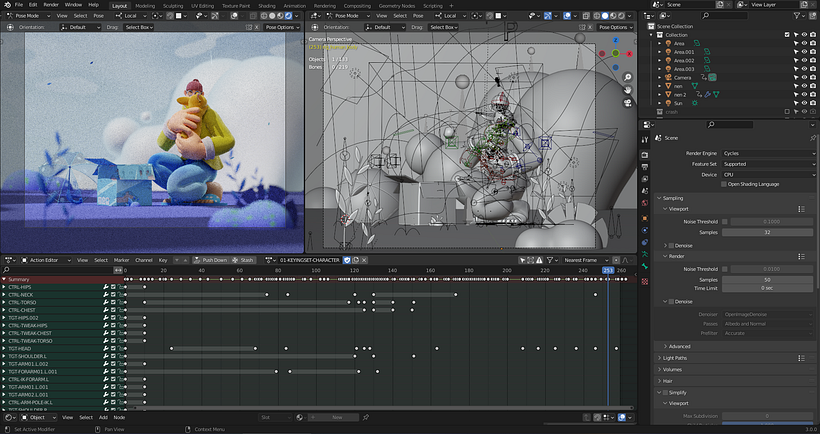Click the Render sampling presets list icon

pyautogui.click(x=801, y=256)
